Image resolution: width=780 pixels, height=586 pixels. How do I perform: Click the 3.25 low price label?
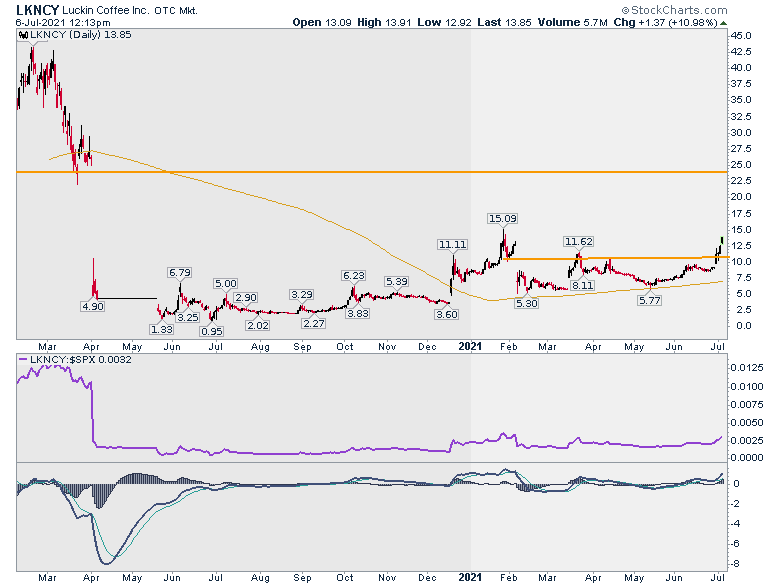[x=188, y=317]
